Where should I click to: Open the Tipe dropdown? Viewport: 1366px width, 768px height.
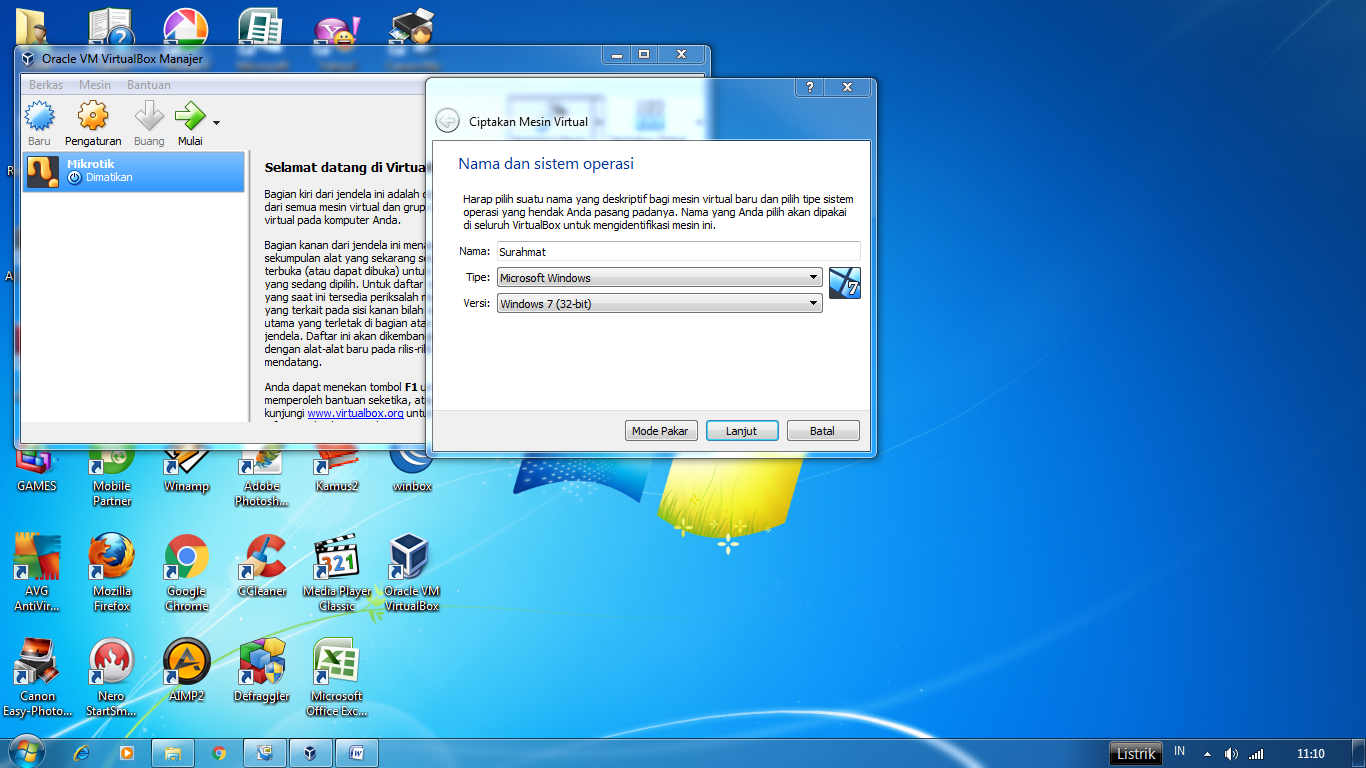[x=659, y=277]
